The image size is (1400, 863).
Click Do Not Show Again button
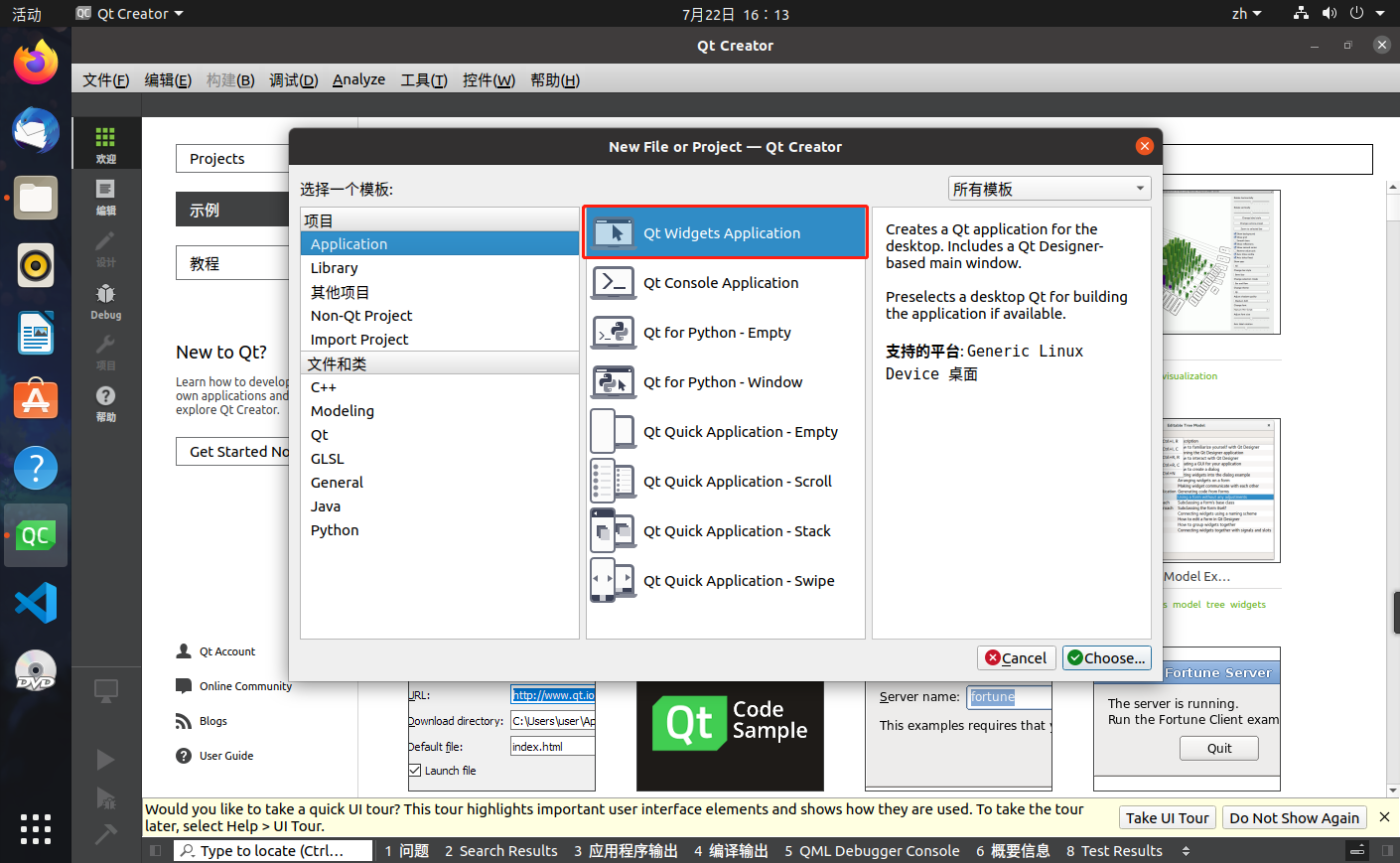[x=1294, y=817]
